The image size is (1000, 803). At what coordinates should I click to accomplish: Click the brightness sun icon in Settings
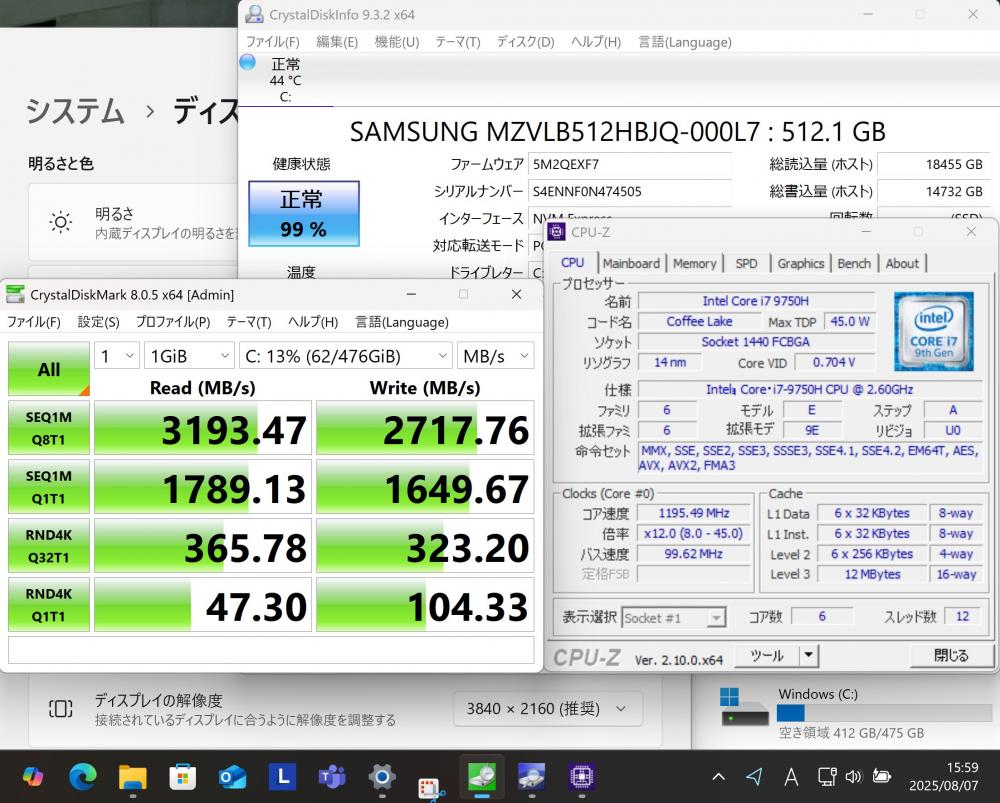61,223
